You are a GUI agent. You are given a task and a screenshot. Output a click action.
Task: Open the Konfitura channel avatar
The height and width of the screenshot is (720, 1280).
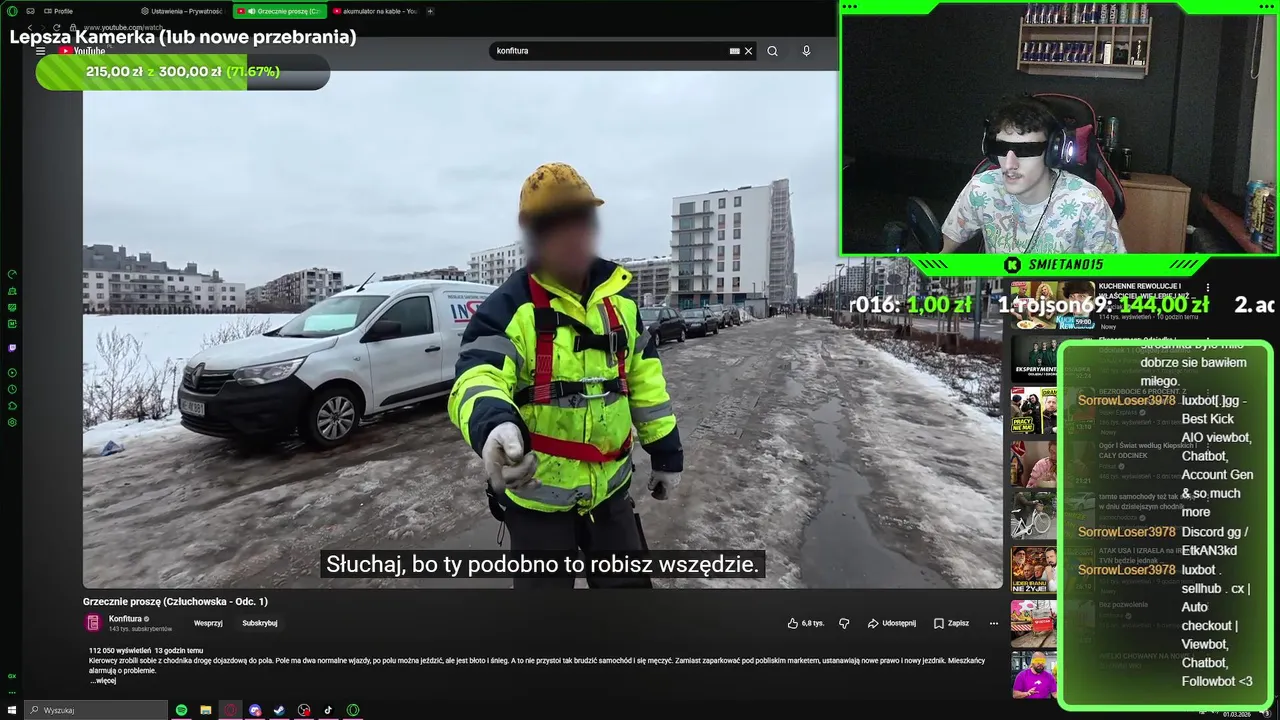[x=93, y=623]
